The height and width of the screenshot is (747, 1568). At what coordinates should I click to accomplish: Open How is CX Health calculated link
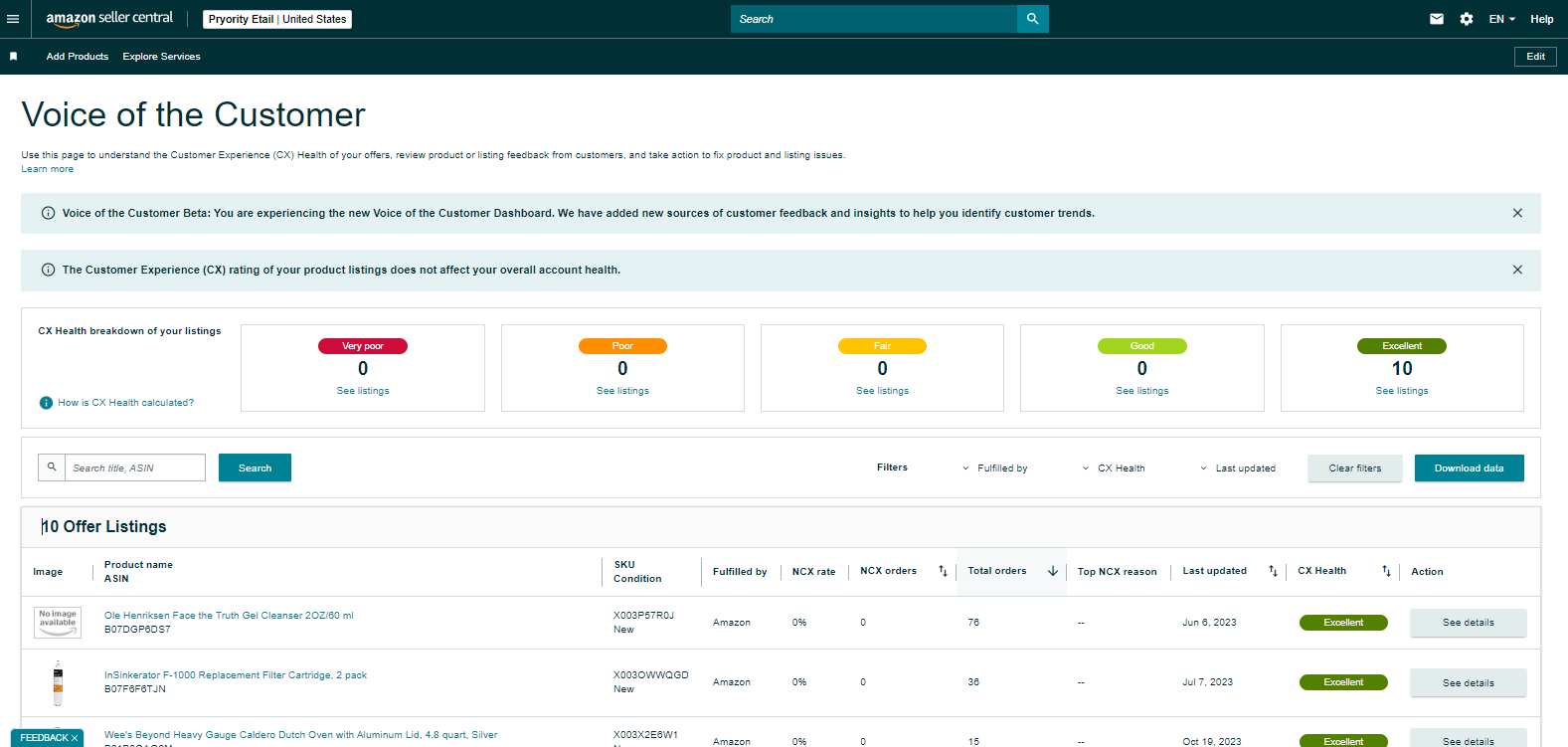click(125, 403)
